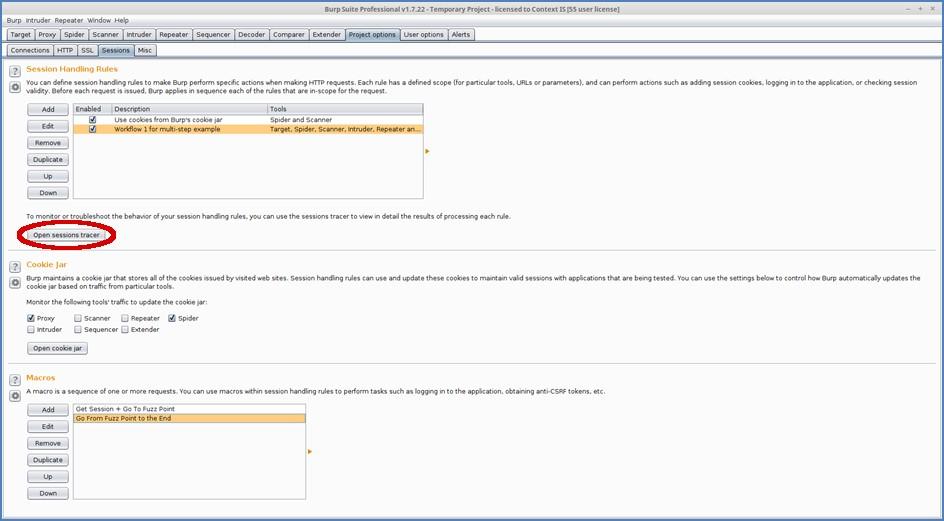Toggle 'Workflow 1 for multi-step example' rule checkbox
Viewport: 944px width, 521px height.
point(92,129)
